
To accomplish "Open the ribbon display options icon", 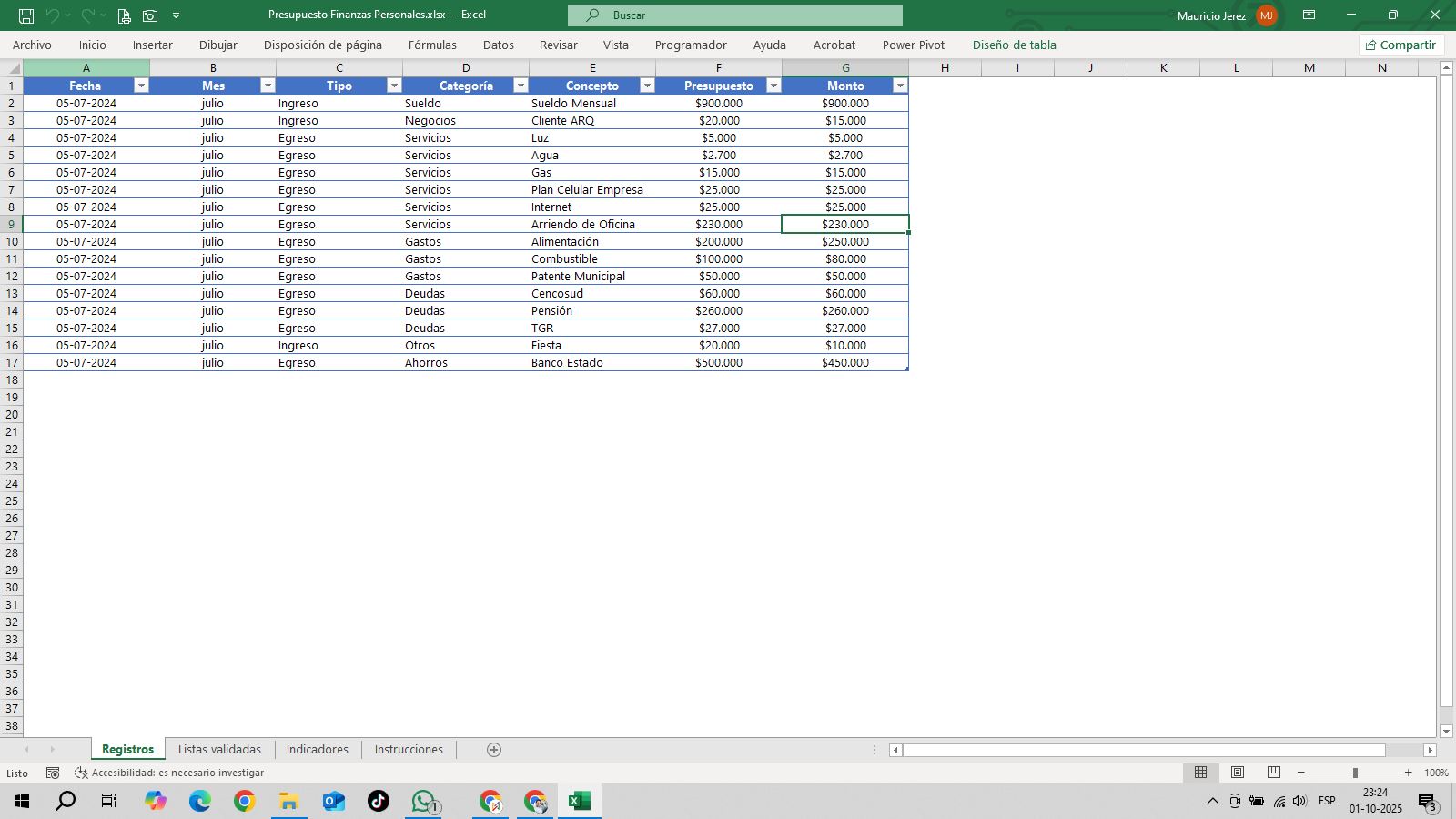I will [1309, 15].
